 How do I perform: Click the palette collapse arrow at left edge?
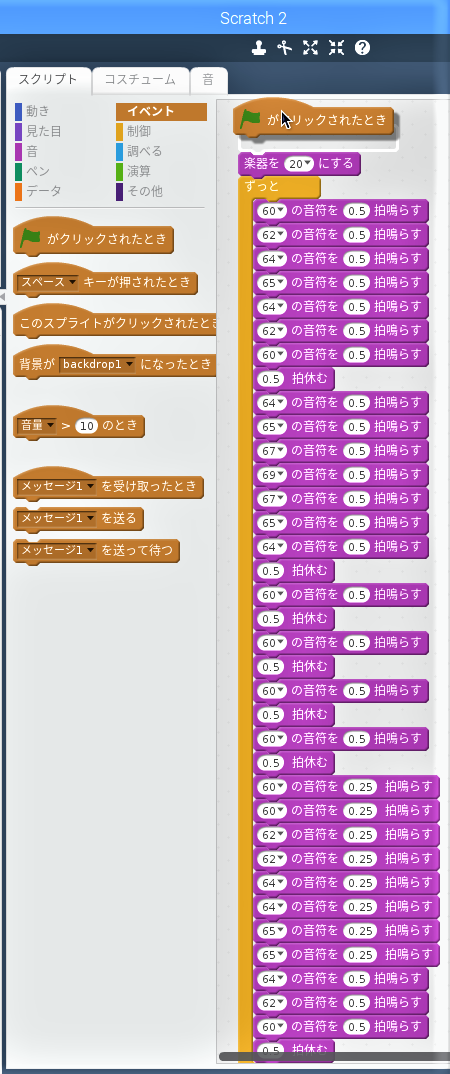(3, 296)
